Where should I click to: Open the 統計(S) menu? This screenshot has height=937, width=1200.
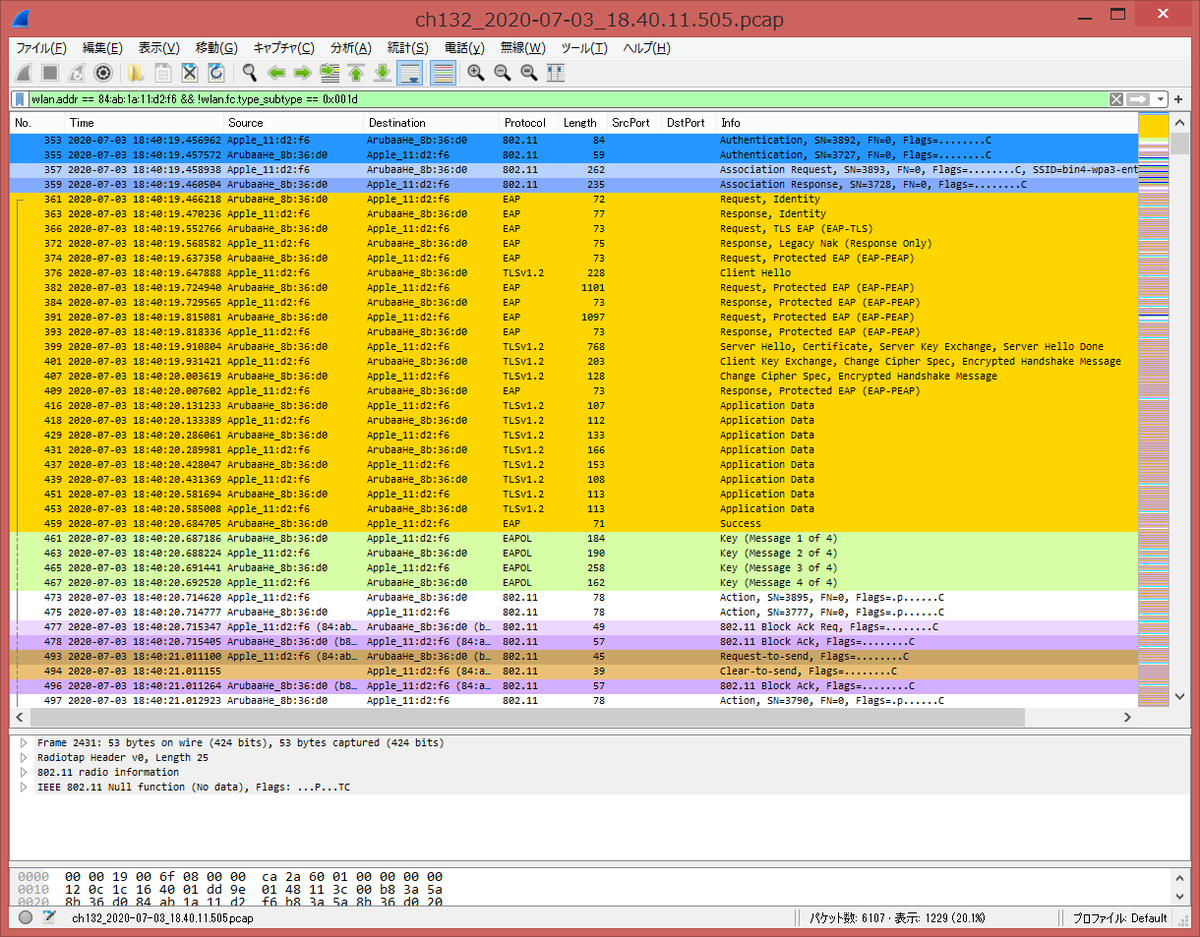click(x=407, y=48)
